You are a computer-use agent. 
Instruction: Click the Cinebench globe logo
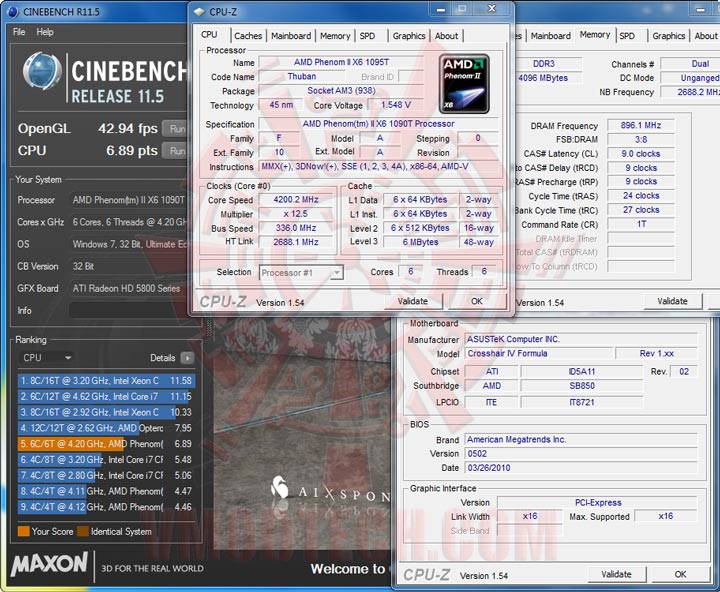[42, 71]
